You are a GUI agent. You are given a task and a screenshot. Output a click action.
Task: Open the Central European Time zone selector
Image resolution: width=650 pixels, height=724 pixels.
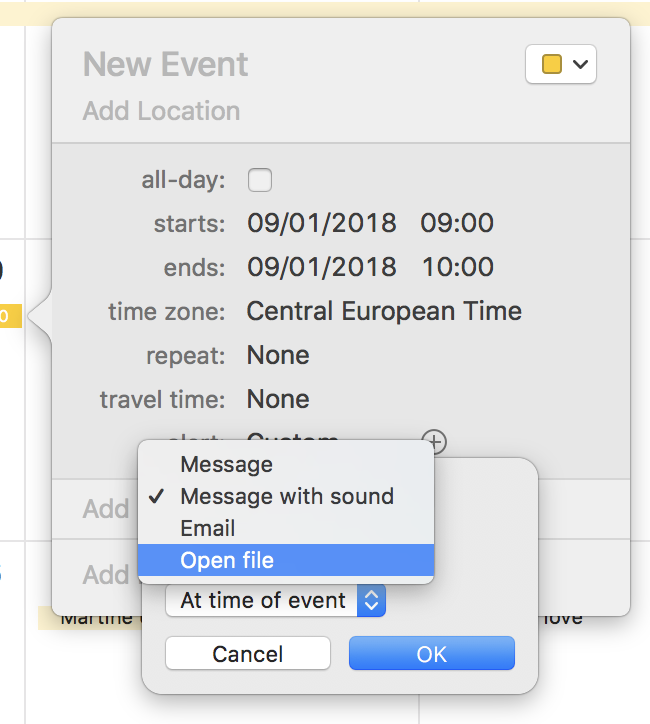coord(384,311)
